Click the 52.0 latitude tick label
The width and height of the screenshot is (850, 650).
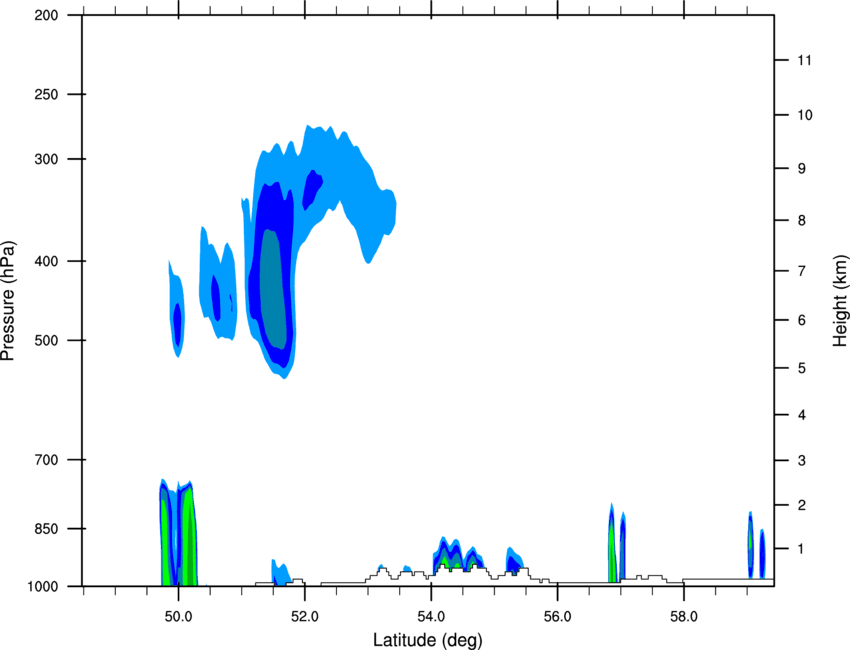coord(305,617)
